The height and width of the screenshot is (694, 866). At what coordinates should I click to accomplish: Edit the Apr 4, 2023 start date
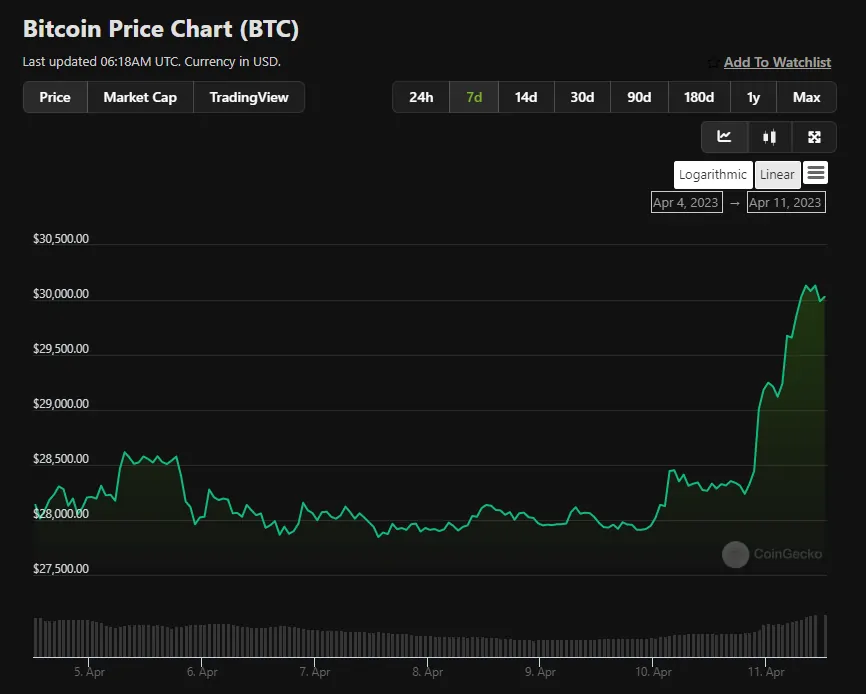point(687,202)
